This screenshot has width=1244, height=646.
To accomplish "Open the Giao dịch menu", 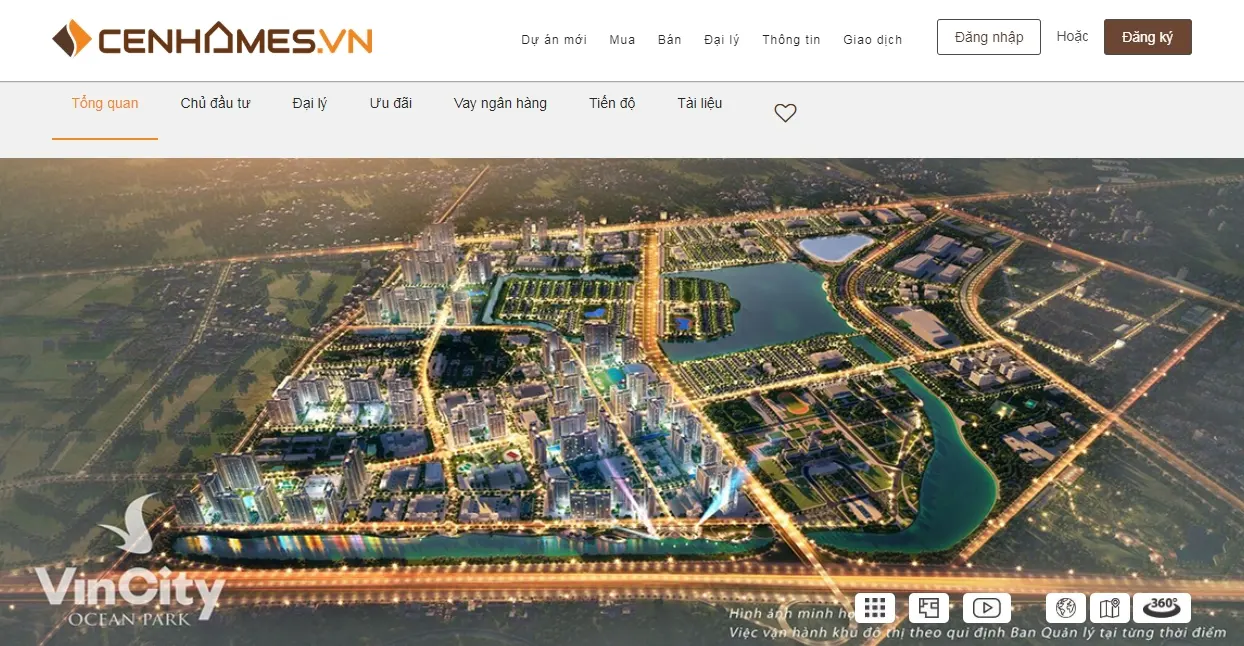I will [x=873, y=40].
